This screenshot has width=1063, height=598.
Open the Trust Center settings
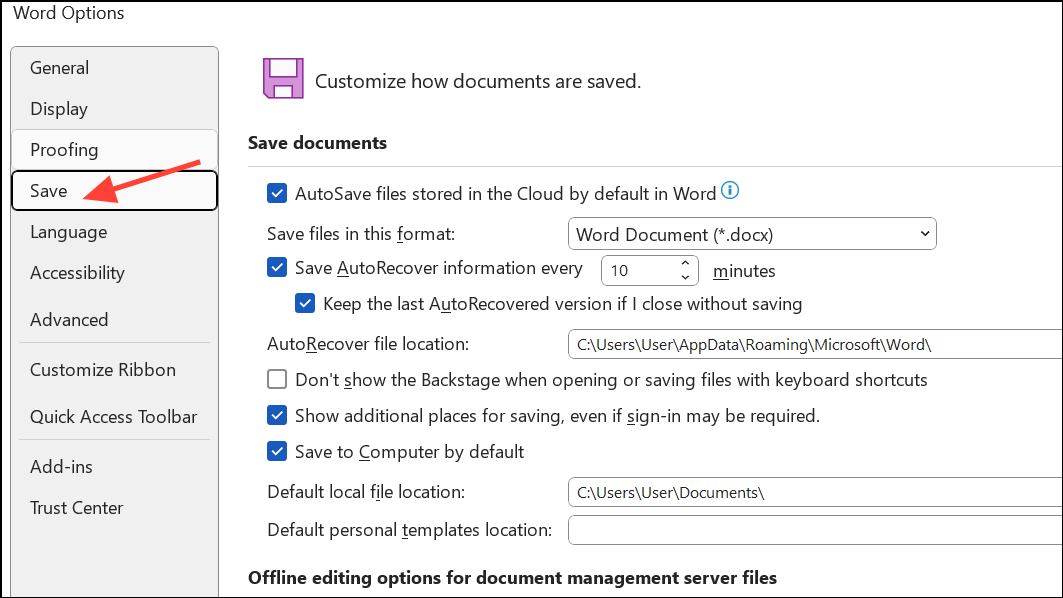pyautogui.click(x=76, y=507)
